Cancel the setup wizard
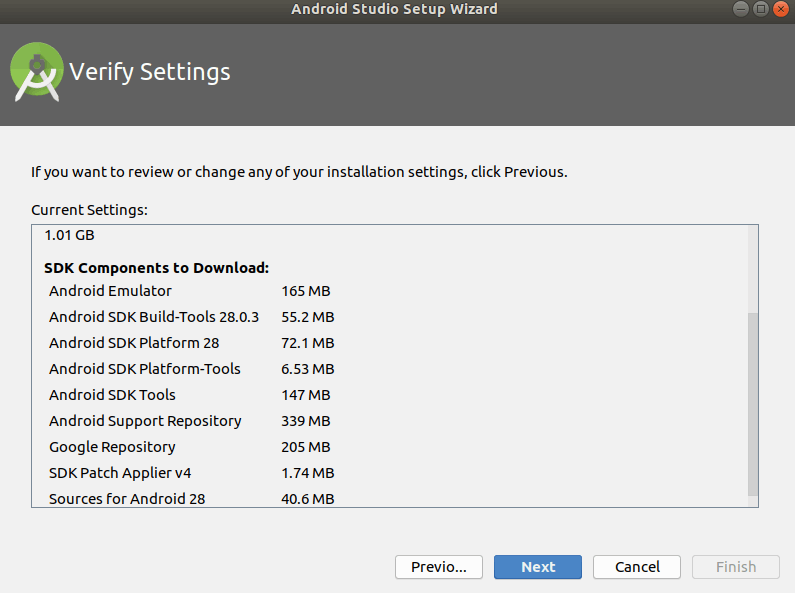 637,567
